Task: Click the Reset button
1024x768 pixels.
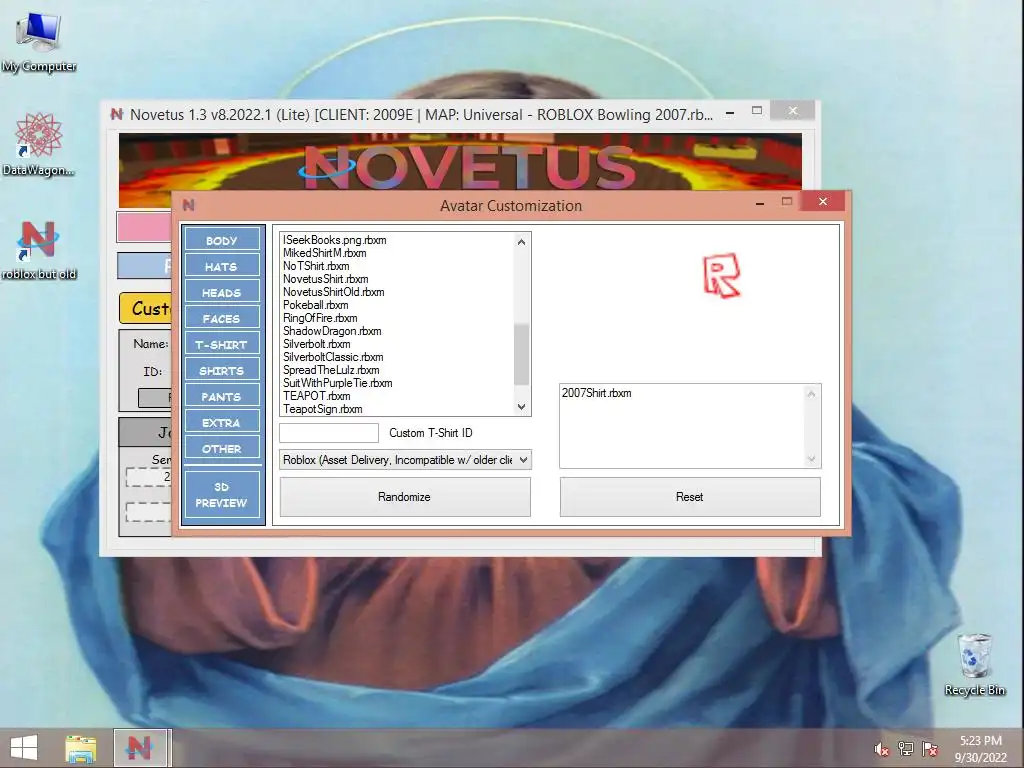Action: pyautogui.click(x=690, y=497)
